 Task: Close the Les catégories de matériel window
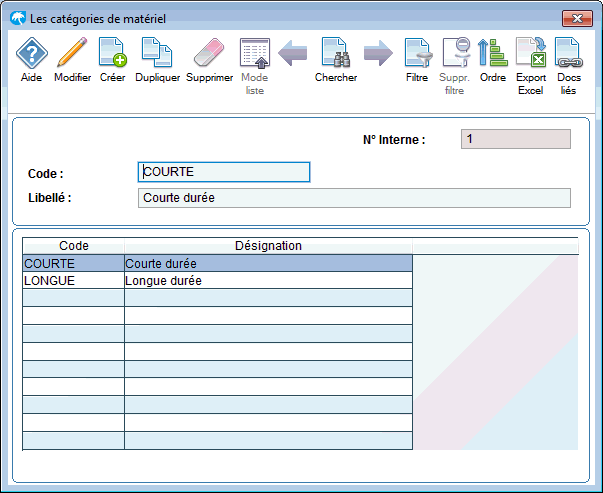point(577,18)
